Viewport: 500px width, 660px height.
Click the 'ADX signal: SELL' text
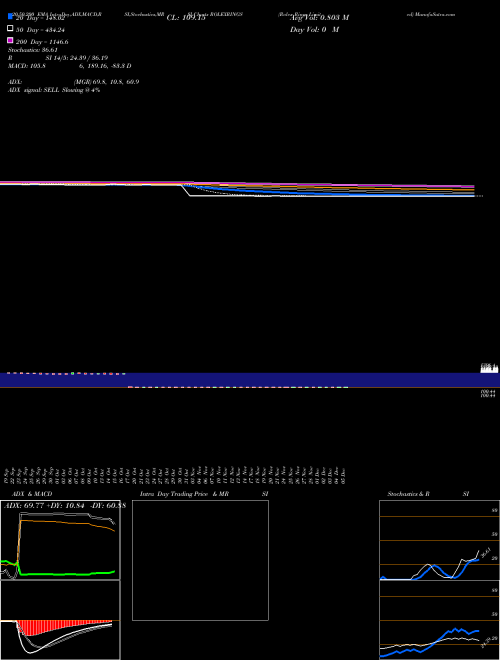coord(32,90)
